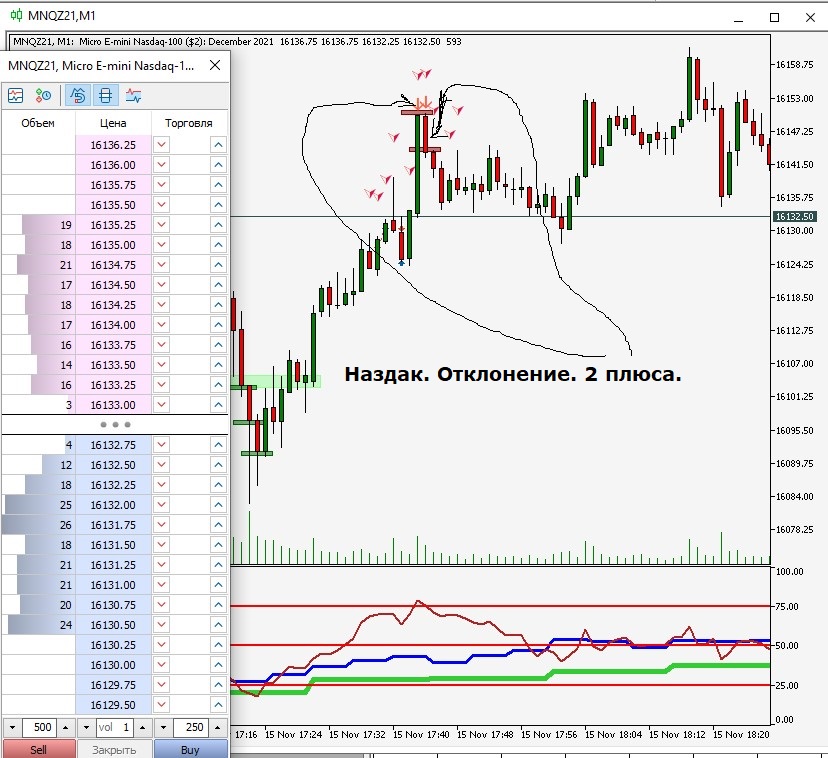Click buy arrow at price 16129.50
This screenshot has height=758, width=828.
click(218, 705)
